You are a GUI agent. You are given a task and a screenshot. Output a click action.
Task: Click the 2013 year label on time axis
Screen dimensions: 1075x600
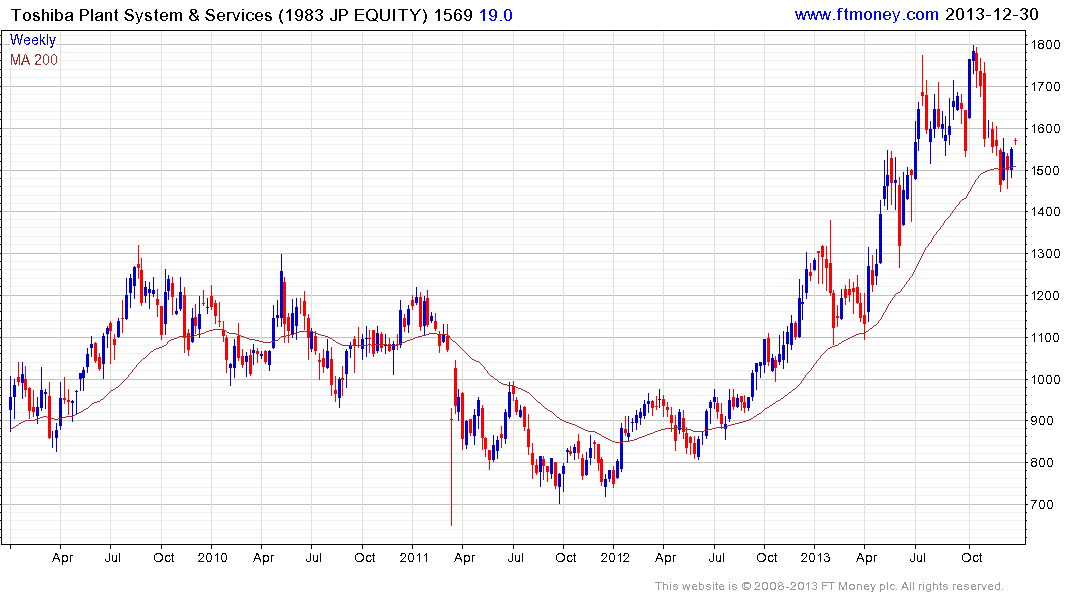(x=815, y=557)
